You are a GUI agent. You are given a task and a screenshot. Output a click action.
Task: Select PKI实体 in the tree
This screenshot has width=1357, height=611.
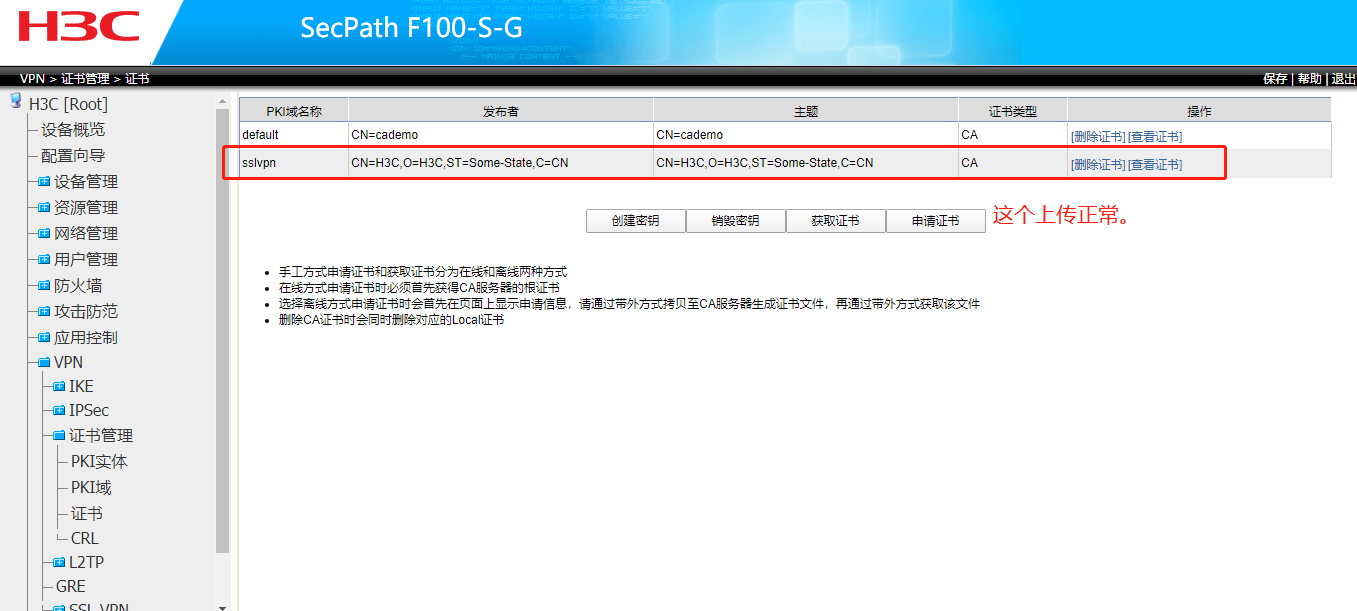tap(99, 462)
